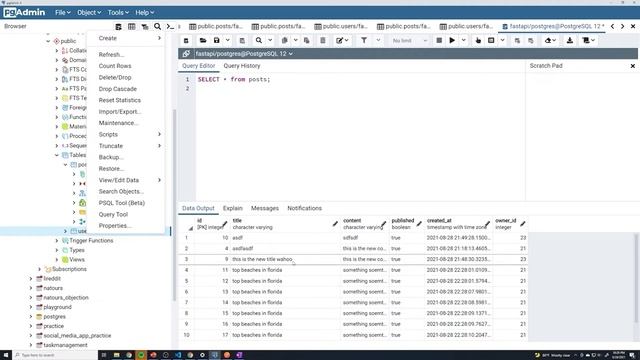Click the Edit pencil icon in query toolbar

coord(340,40)
